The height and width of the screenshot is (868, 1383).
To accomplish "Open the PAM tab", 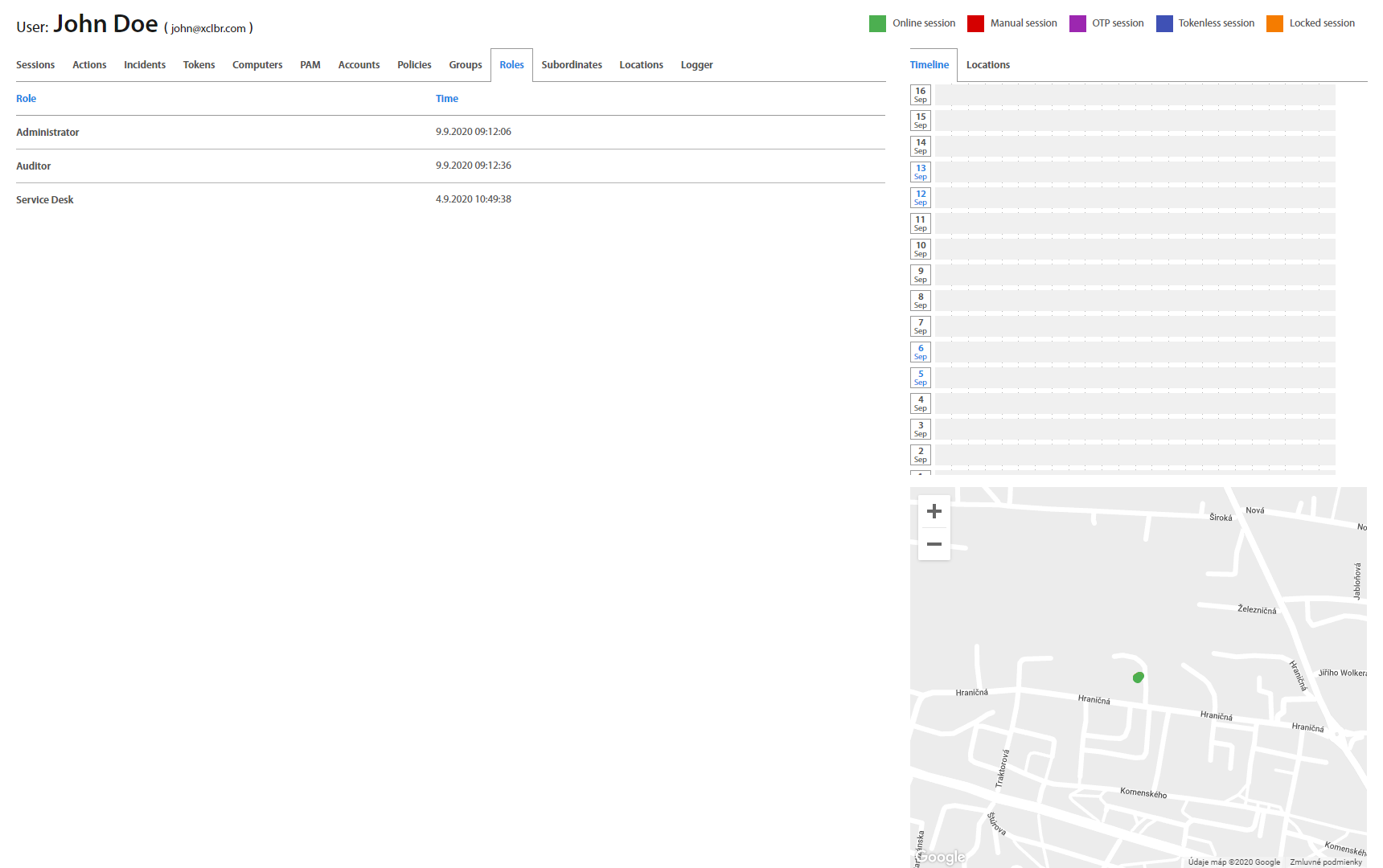I will pyautogui.click(x=310, y=65).
